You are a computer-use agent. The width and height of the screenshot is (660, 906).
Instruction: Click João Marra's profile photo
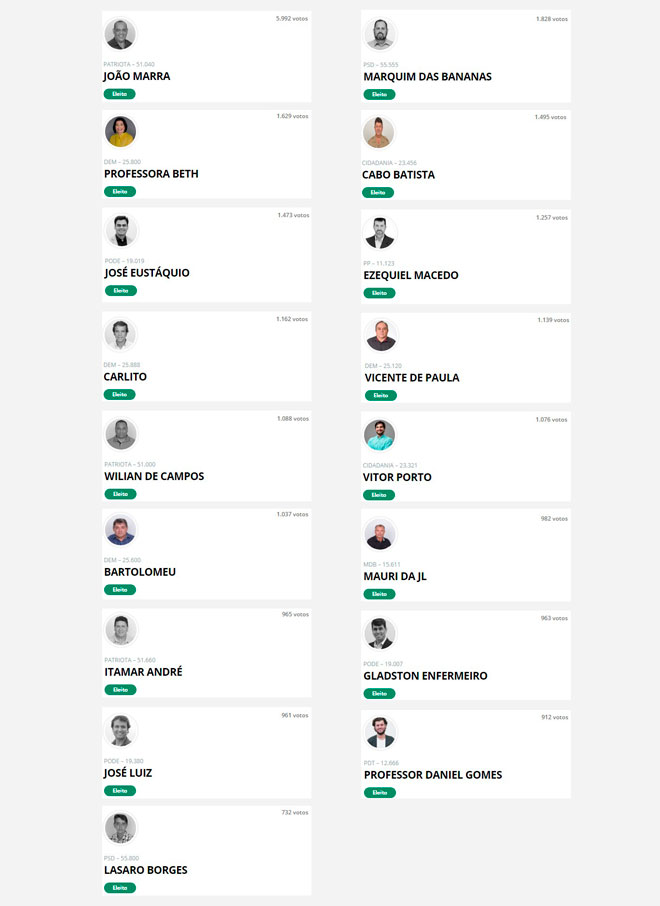[x=120, y=34]
